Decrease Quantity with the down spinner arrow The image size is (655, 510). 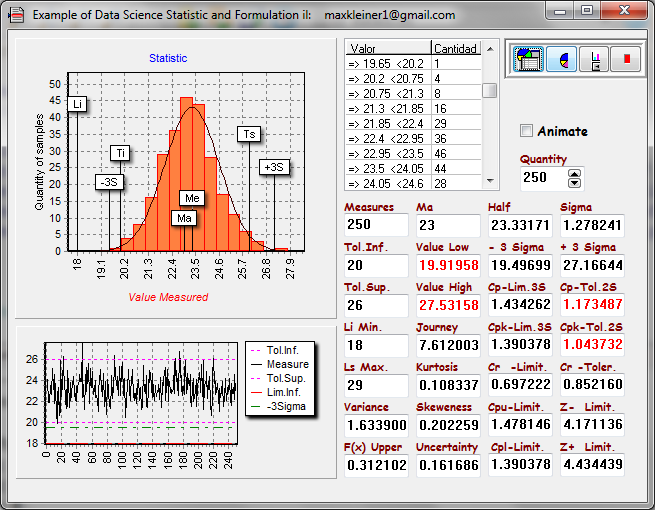[574, 183]
